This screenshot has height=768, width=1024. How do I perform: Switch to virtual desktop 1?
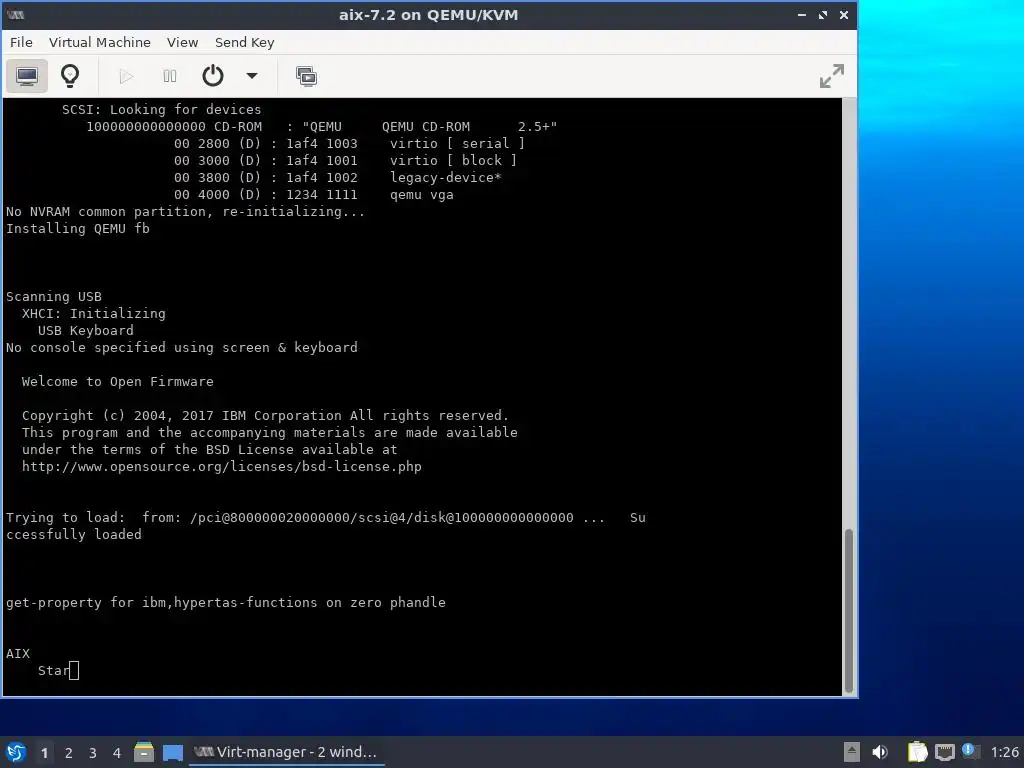coord(44,753)
